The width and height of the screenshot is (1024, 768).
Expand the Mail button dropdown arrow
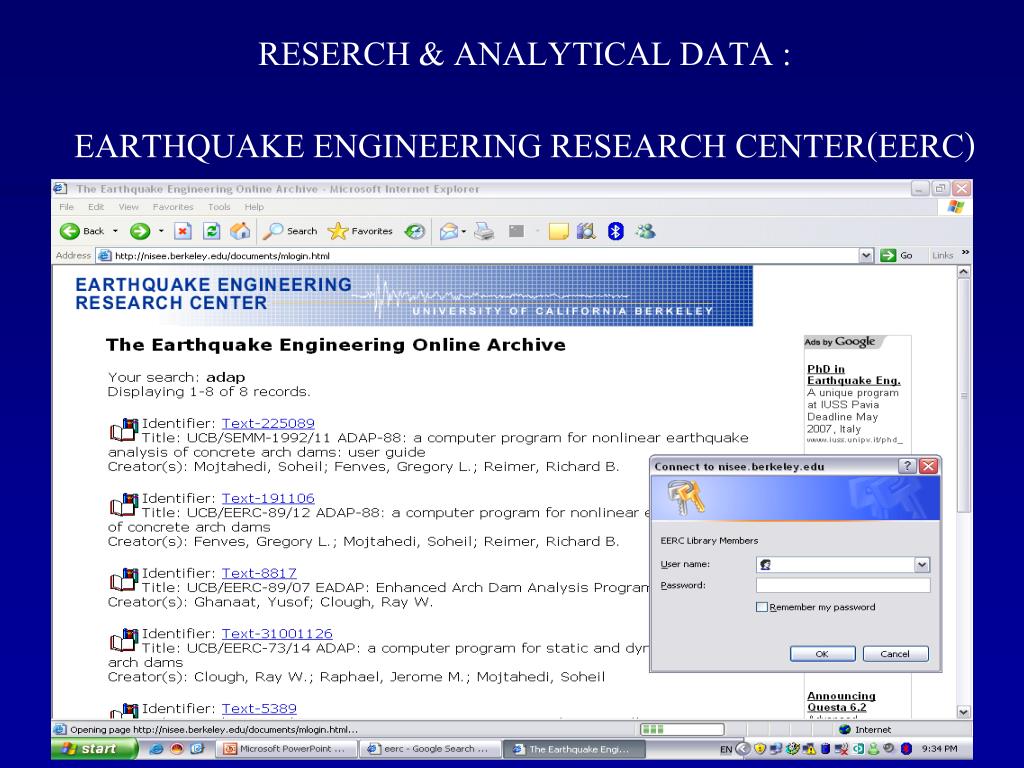(x=464, y=231)
